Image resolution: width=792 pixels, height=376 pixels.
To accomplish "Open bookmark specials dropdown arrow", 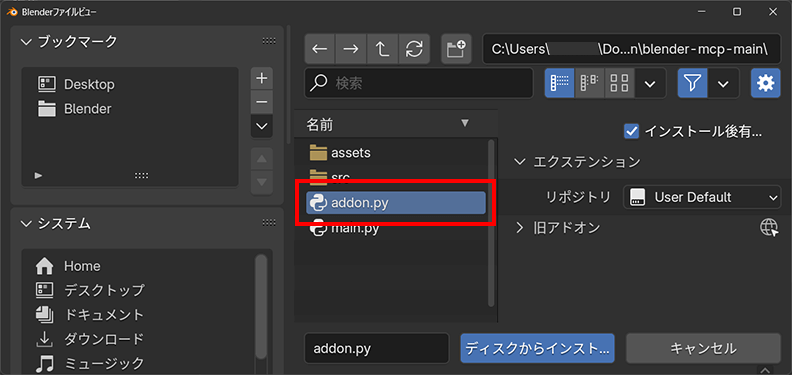I will (x=262, y=126).
